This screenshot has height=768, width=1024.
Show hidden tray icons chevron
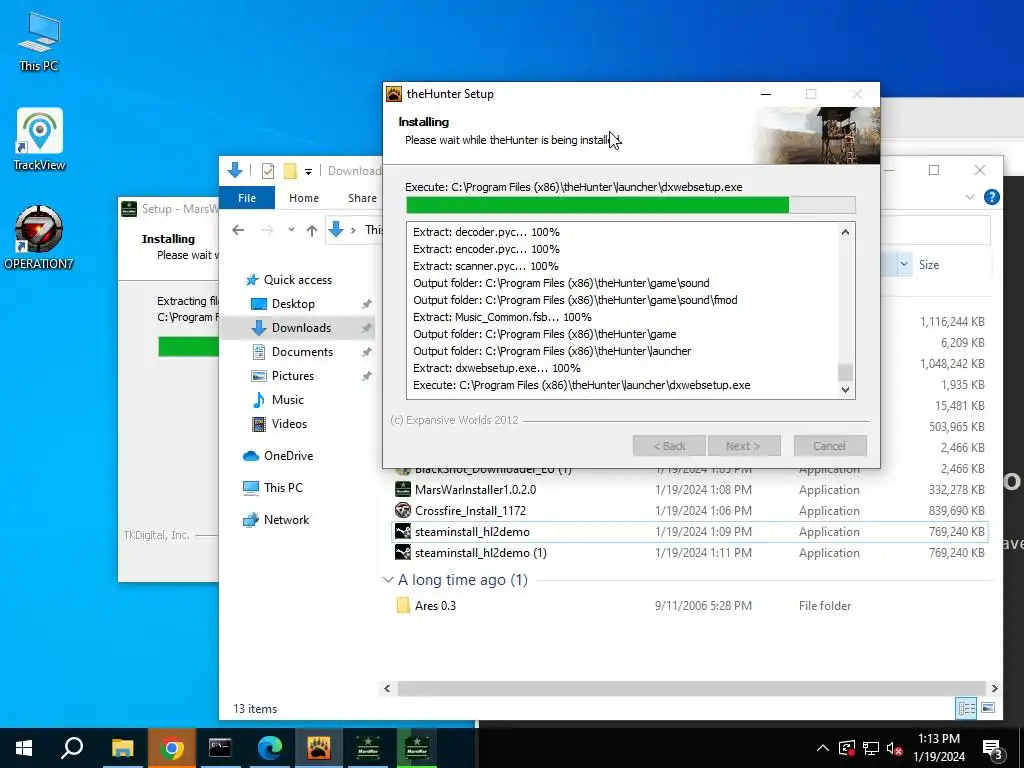click(x=823, y=748)
